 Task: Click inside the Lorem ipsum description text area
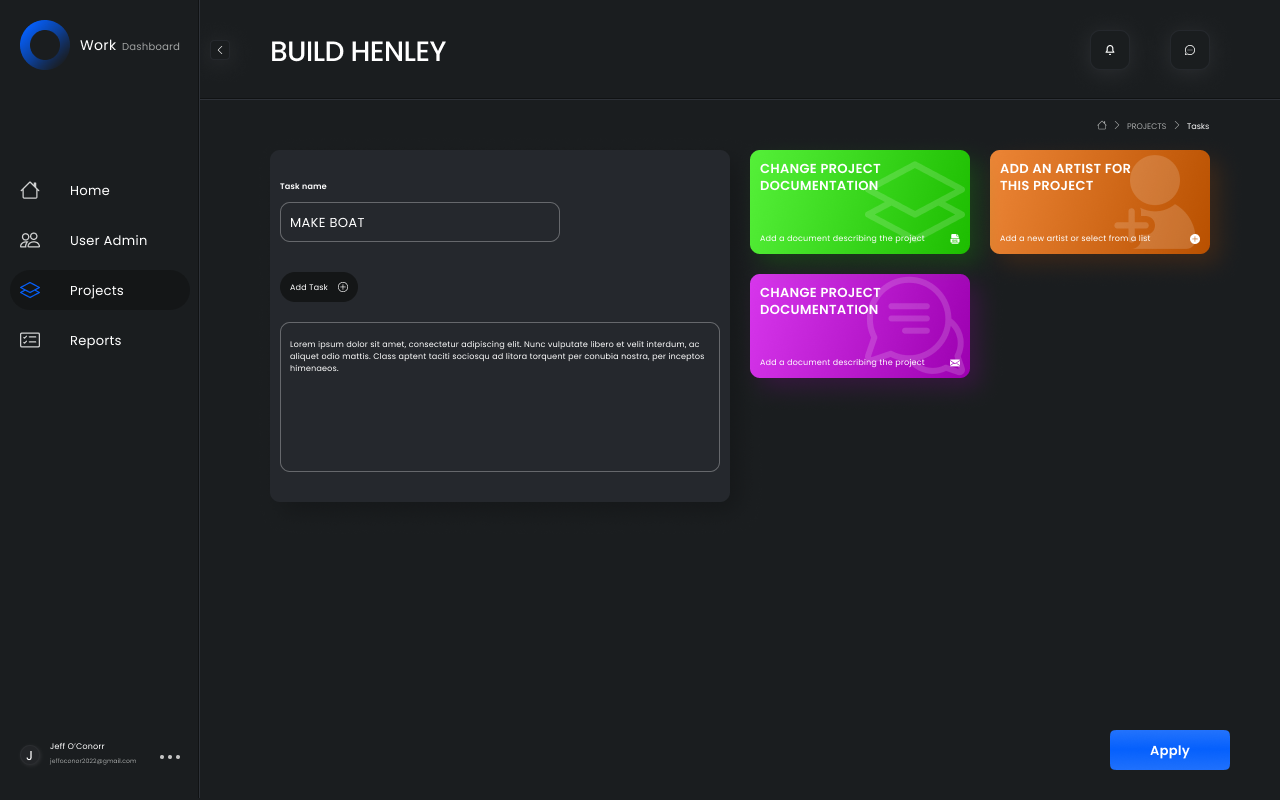[x=500, y=397]
